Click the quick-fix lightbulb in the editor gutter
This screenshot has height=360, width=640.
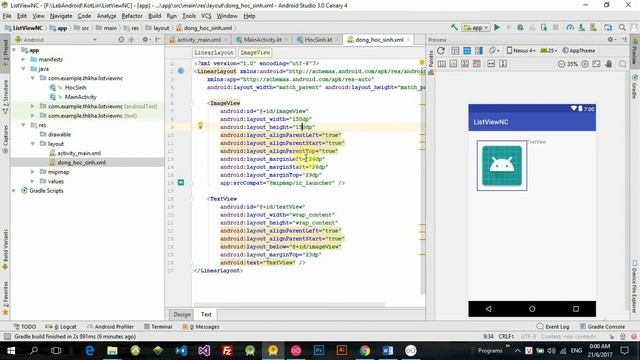[200, 126]
